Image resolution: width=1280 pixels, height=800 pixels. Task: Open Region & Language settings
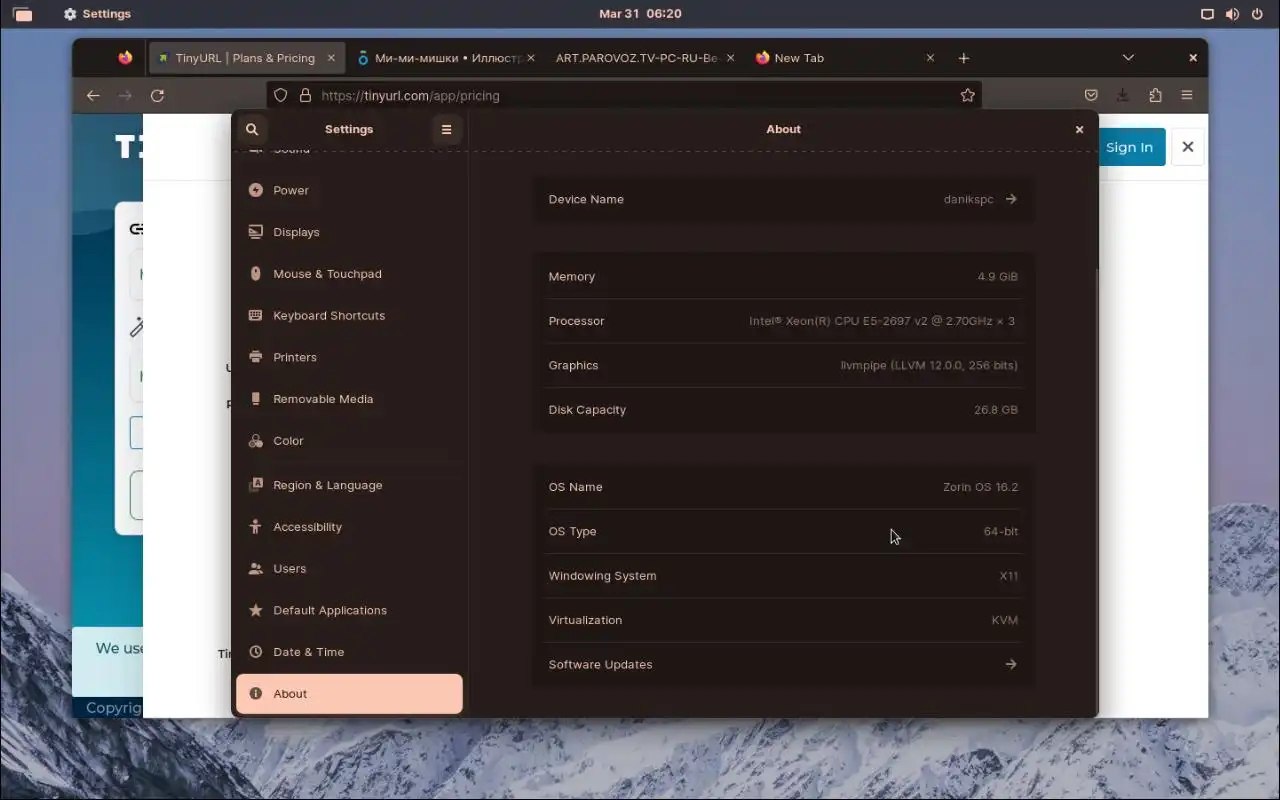(x=349, y=485)
